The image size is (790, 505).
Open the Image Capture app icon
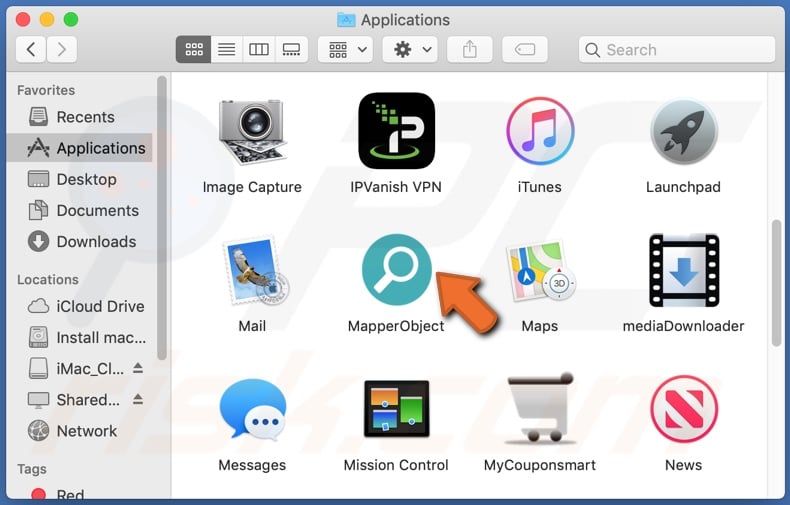252,131
